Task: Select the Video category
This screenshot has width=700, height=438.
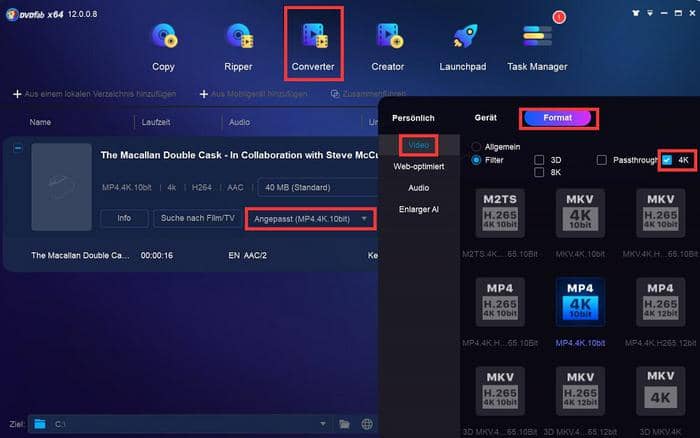Action: tap(419, 145)
